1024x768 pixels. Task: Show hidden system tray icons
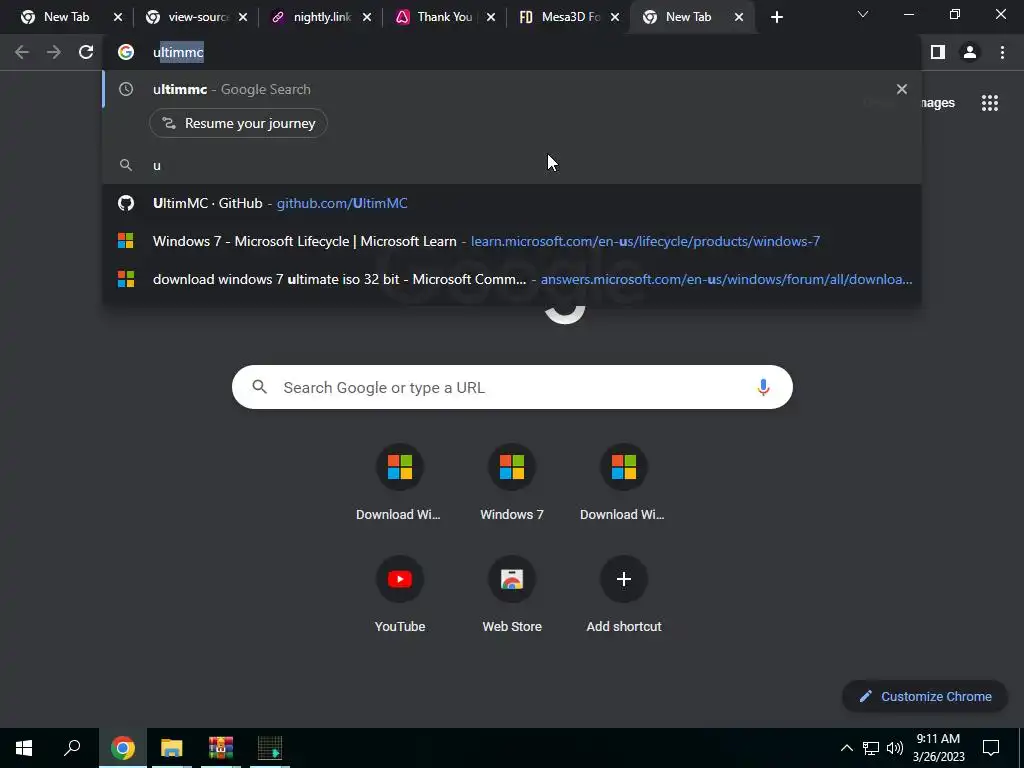(846, 748)
